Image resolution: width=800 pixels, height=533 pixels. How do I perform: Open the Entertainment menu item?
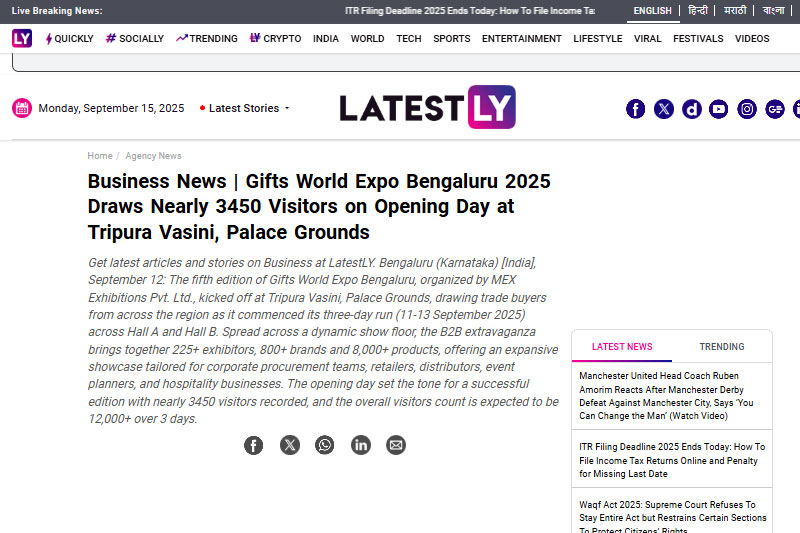click(521, 39)
